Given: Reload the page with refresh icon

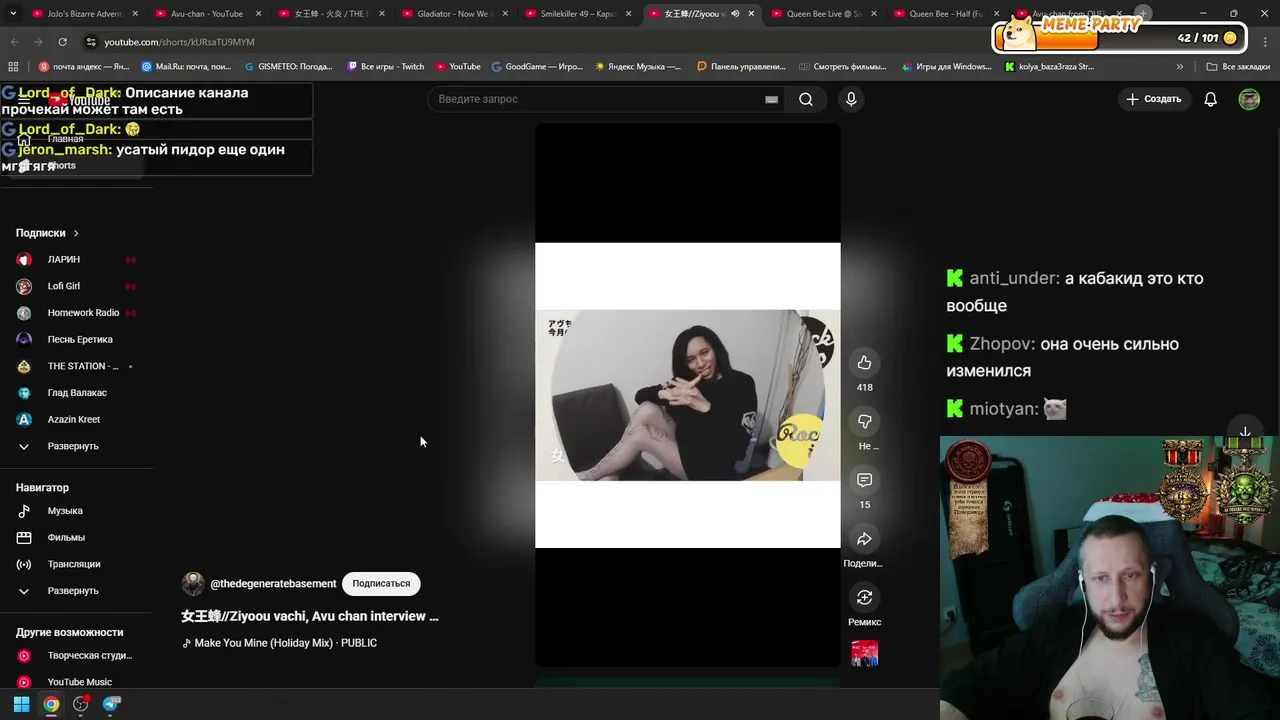Looking at the screenshot, I should 62,42.
